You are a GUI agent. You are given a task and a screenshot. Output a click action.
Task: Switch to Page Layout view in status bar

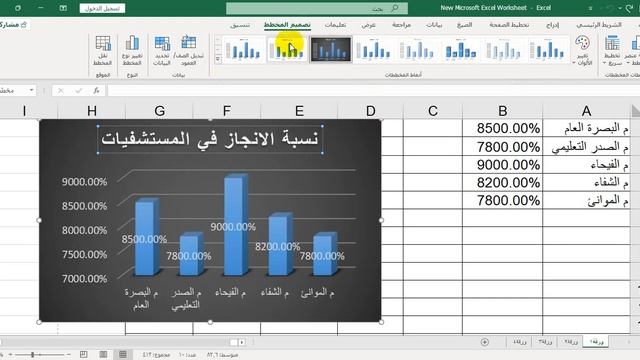(x=103, y=355)
